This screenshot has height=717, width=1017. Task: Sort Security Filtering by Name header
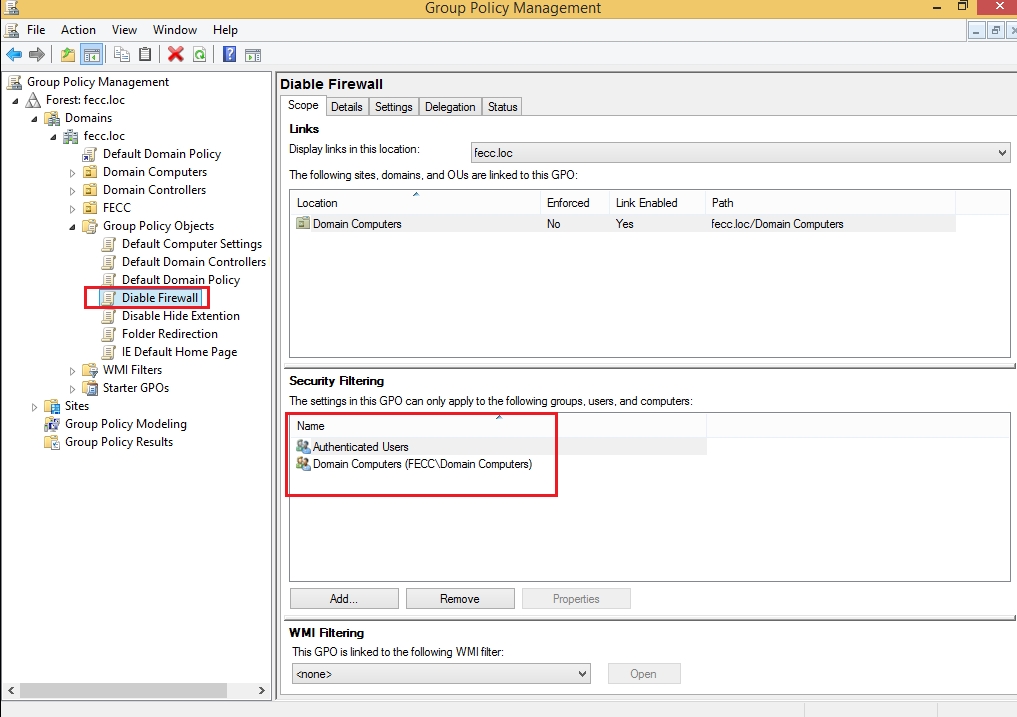(499, 426)
